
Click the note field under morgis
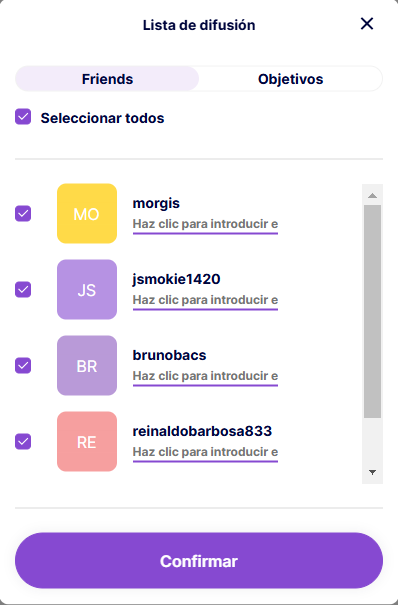pyautogui.click(x=205, y=224)
